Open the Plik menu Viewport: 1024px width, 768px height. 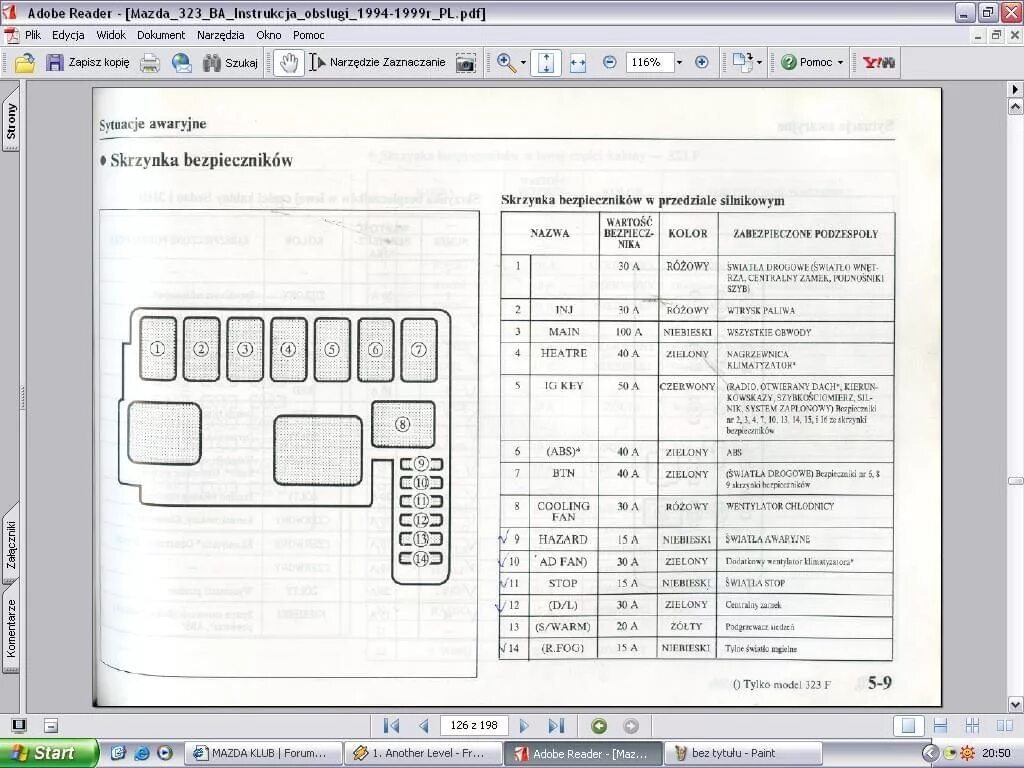(33, 35)
